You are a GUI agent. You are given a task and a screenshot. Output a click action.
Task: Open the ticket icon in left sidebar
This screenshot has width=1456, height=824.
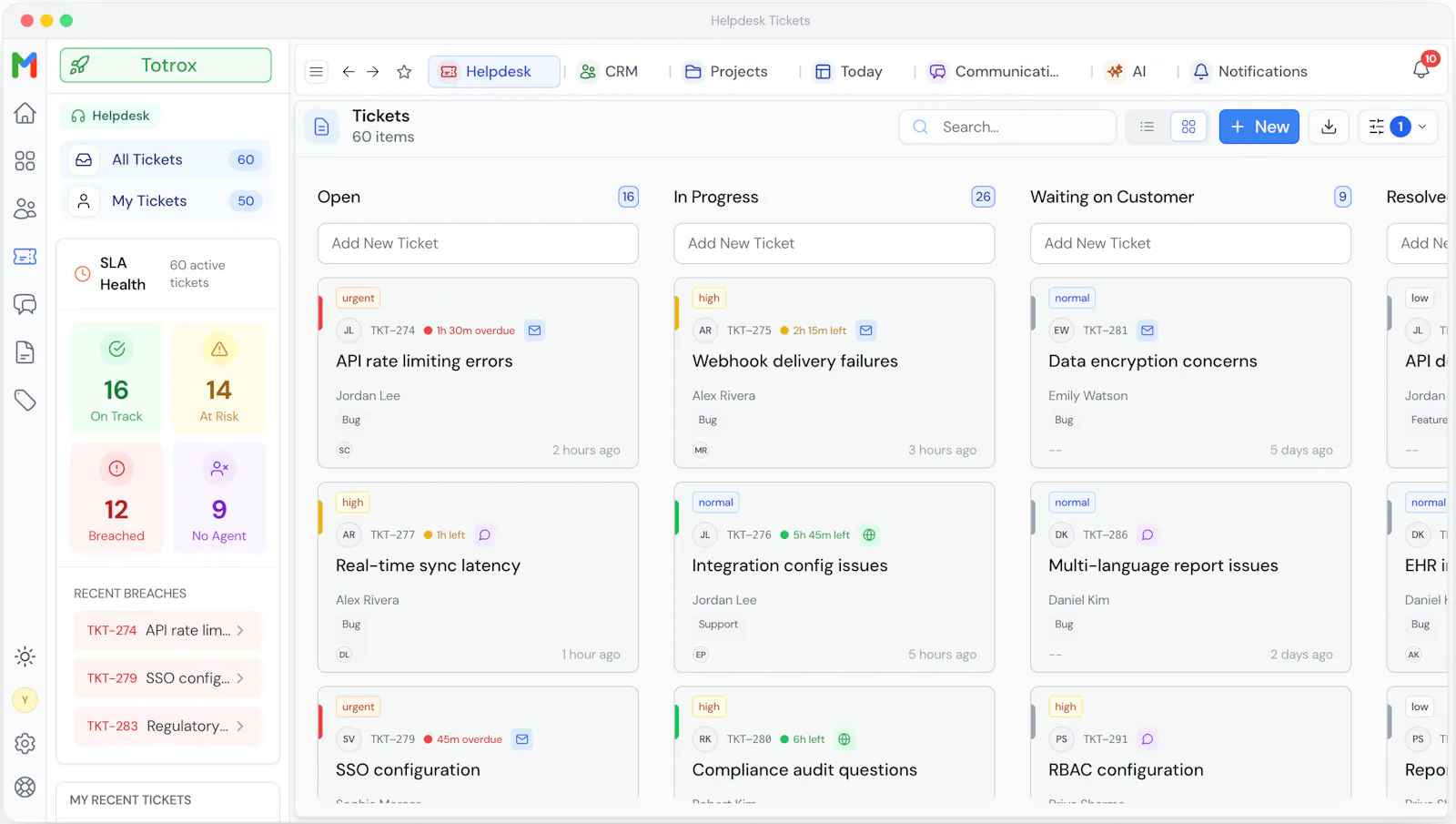(x=25, y=257)
